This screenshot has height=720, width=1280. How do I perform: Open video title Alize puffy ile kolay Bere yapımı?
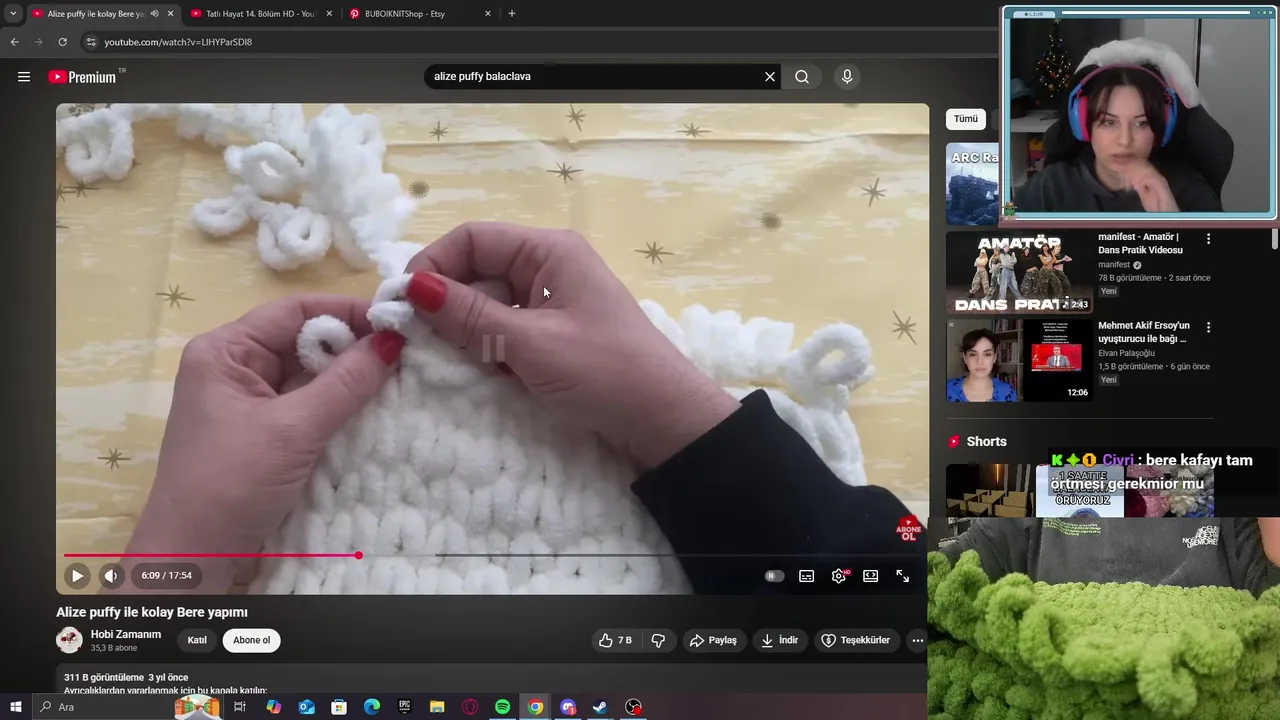152,612
